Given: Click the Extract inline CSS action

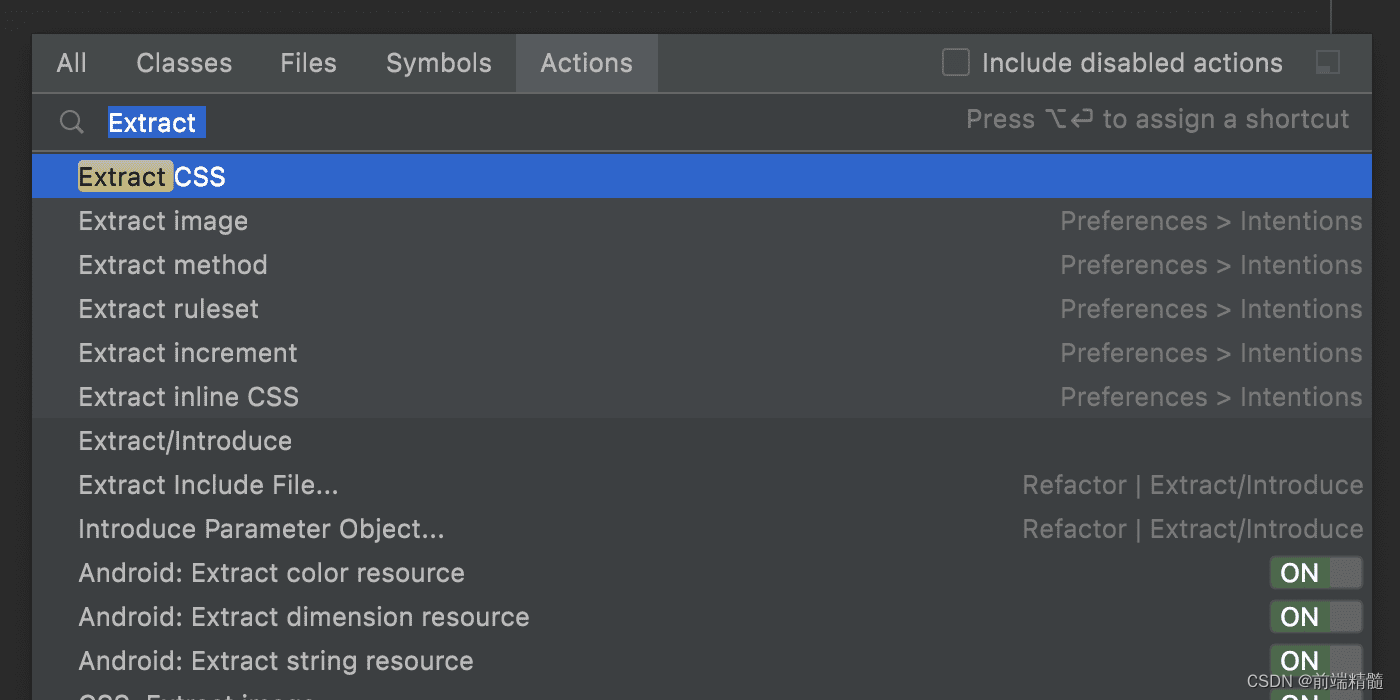Looking at the screenshot, I should tap(188, 396).
